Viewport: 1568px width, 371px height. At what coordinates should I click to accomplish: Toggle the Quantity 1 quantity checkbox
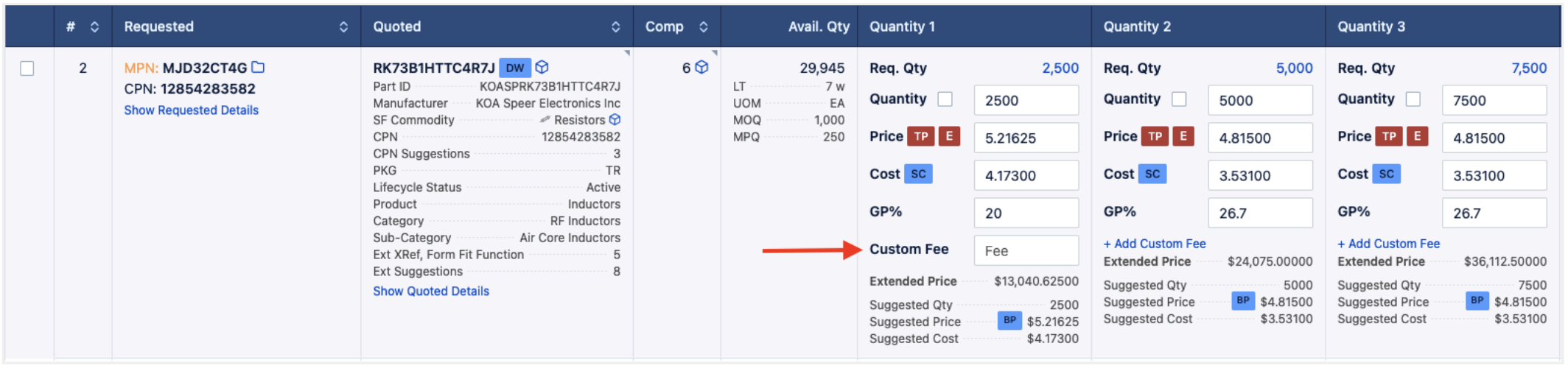click(945, 99)
